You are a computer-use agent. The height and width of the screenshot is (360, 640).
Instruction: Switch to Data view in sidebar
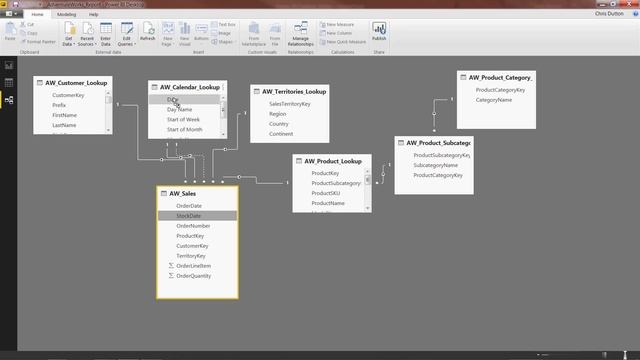click(9, 82)
